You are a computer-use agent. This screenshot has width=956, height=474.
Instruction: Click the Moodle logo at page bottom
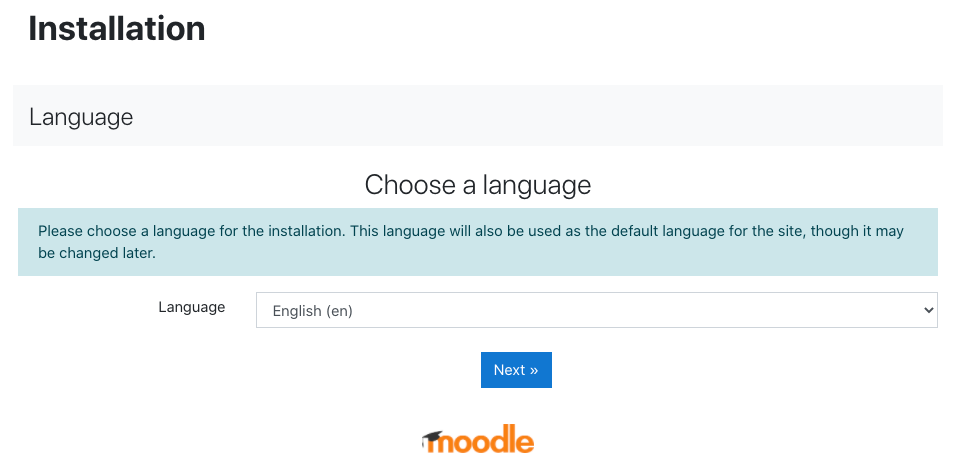click(x=477, y=439)
